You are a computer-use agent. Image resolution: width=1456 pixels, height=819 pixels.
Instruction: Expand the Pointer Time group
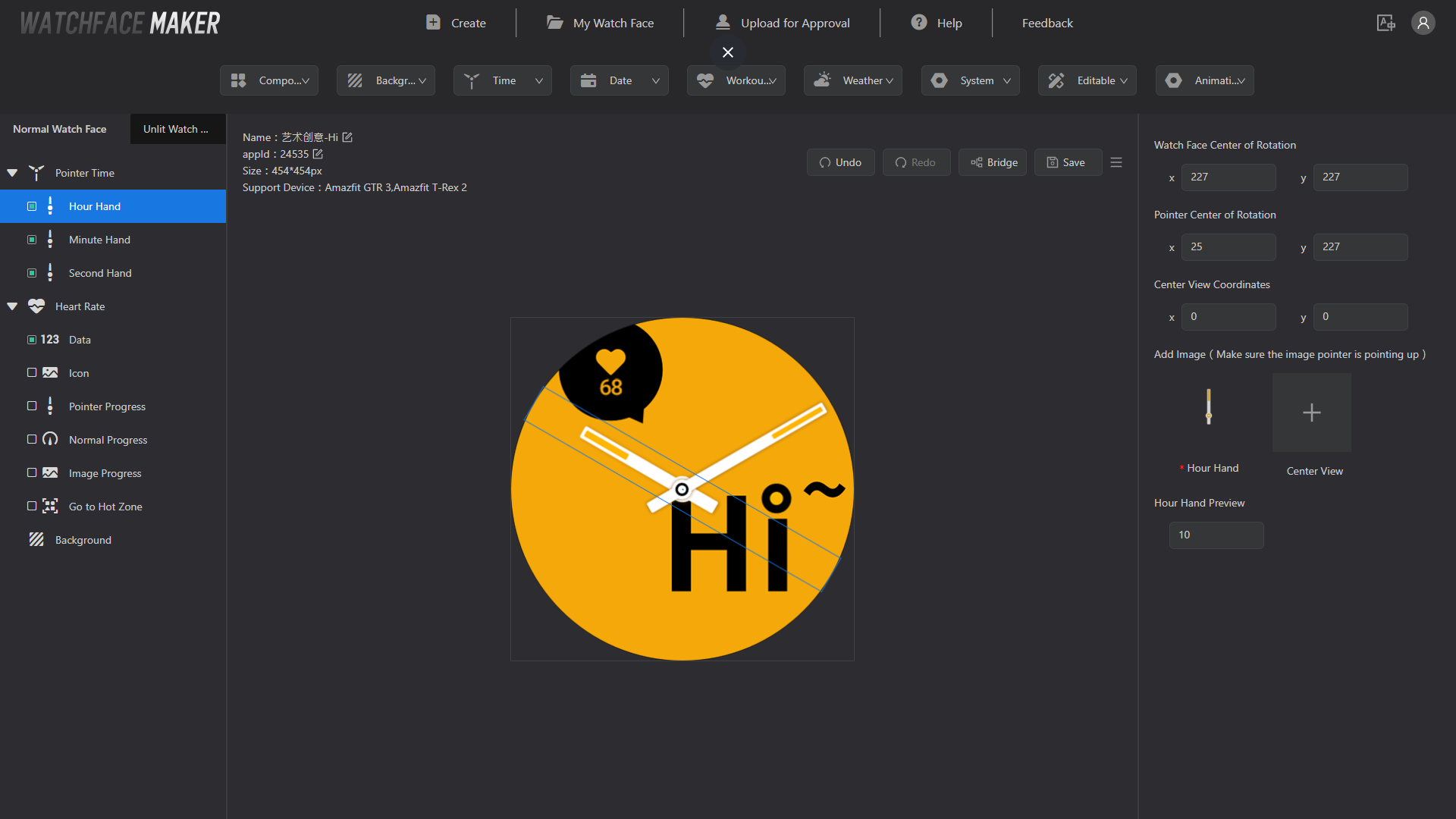click(13, 172)
